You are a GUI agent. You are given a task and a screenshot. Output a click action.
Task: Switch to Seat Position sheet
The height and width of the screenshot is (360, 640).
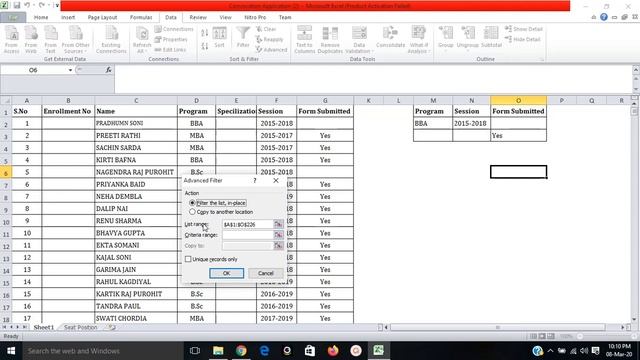pyautogui.click(x=80, y=327)
